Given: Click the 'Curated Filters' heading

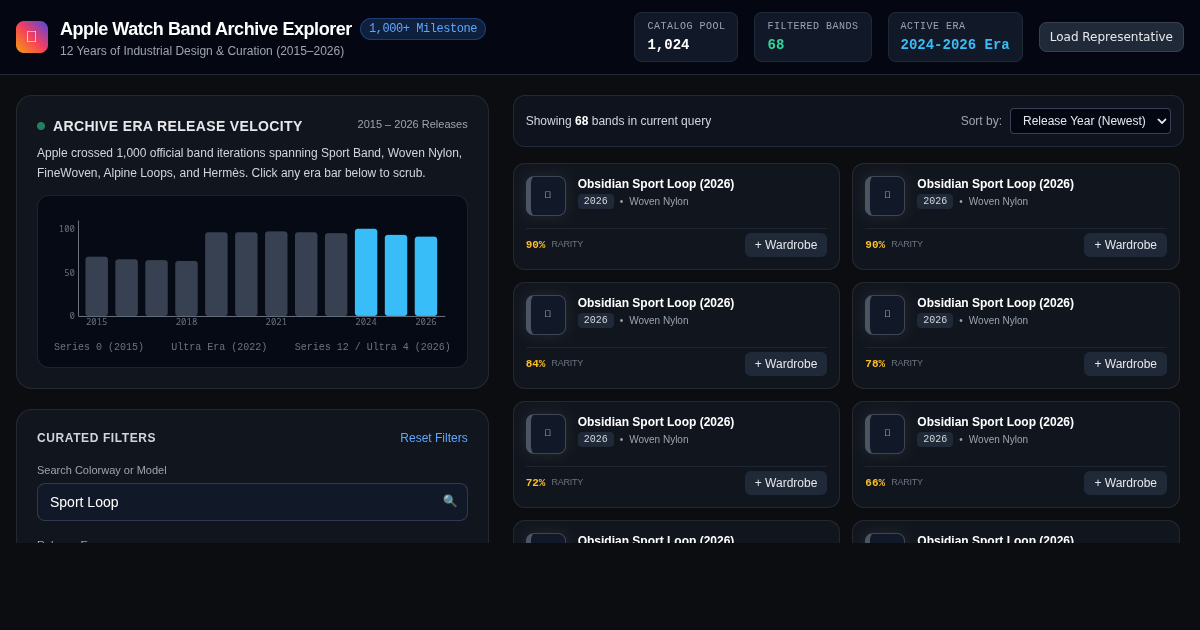Looking at the screenshot, I should 96,438.
